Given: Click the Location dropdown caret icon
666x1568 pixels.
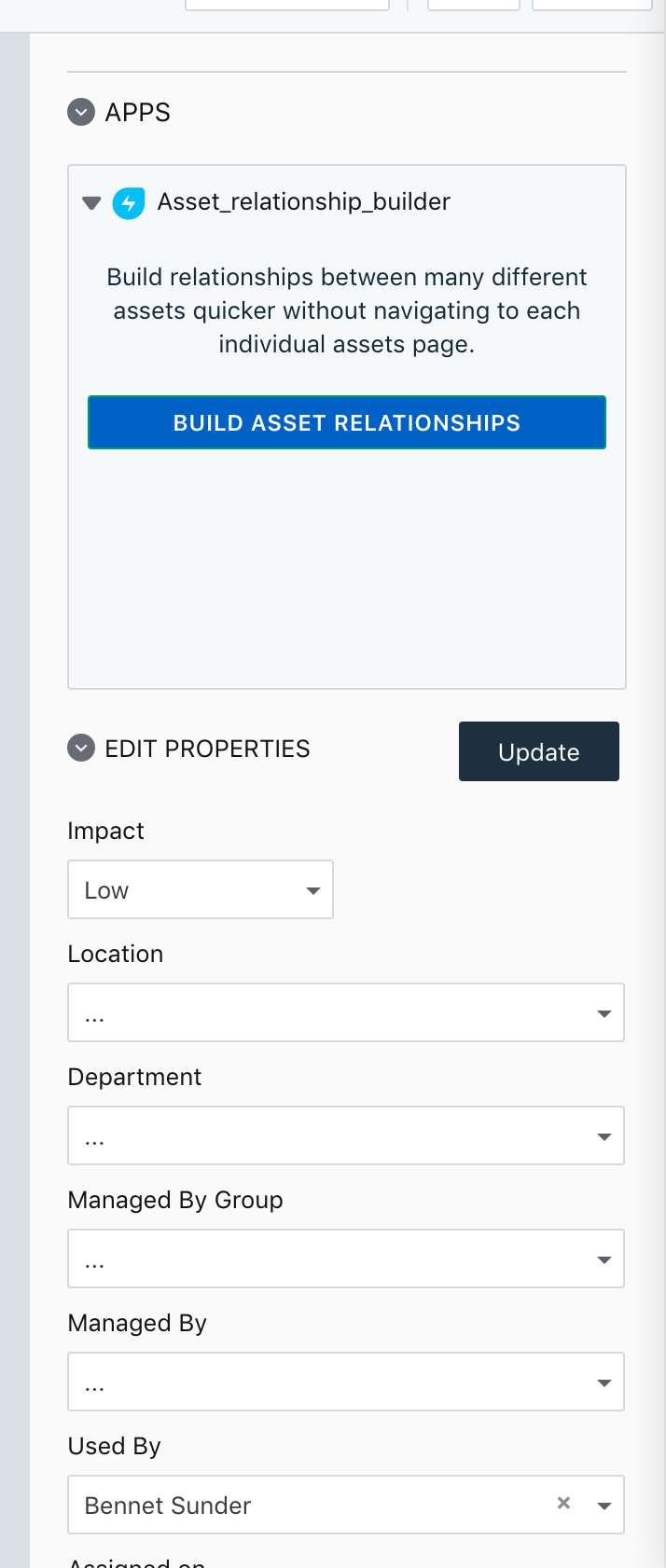Looking at the screenshot, I should (604, 1012).
